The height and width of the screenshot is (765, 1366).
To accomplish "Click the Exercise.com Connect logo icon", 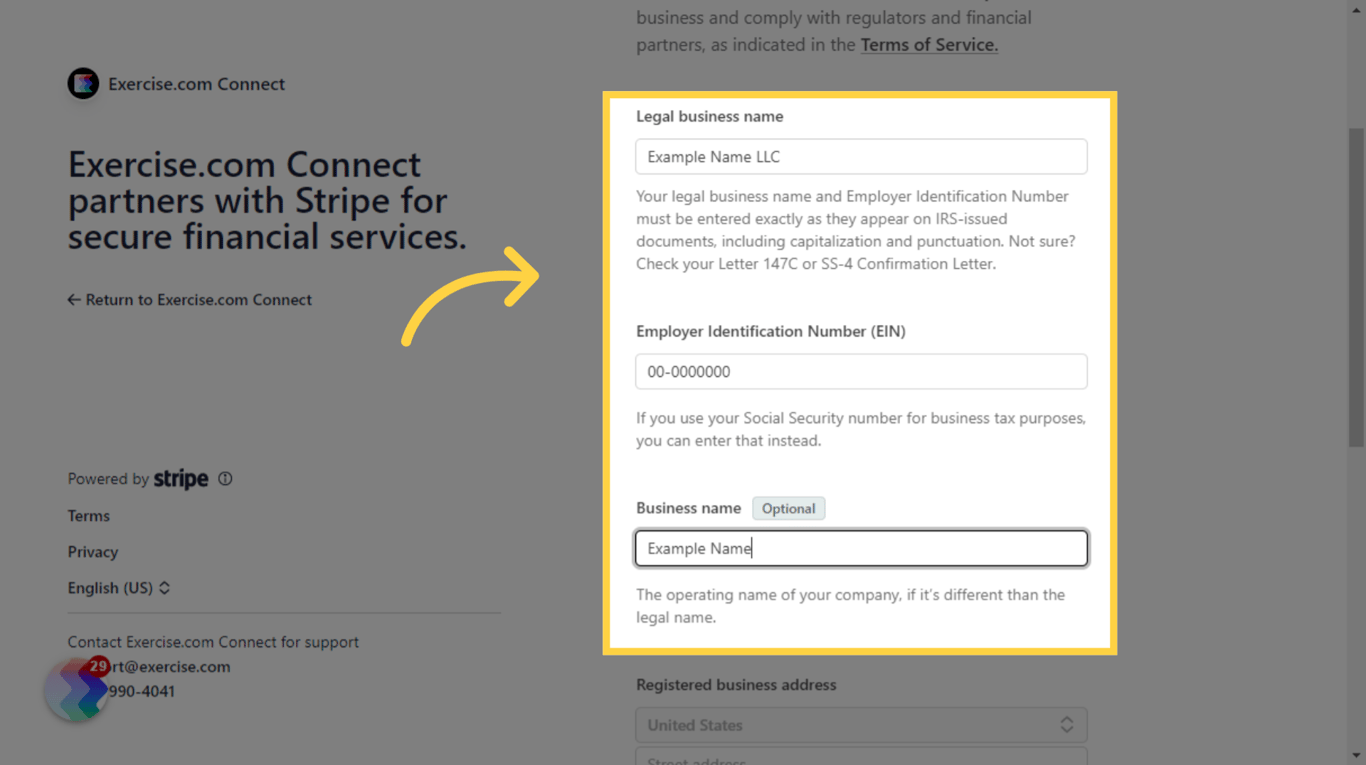I will (x=83, y=83).
